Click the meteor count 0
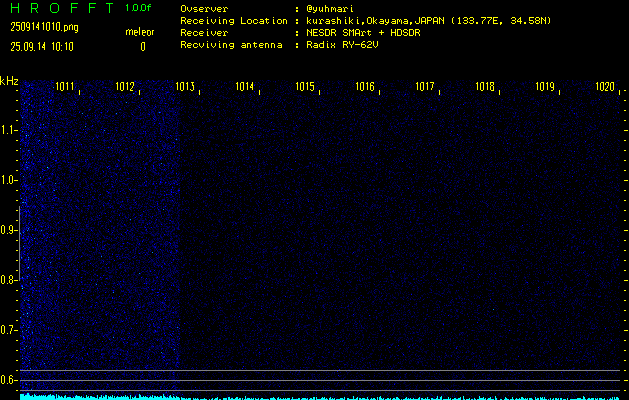The width and height of the screenshot is (629, 400). pyautogui.click(x=143, y=47)
